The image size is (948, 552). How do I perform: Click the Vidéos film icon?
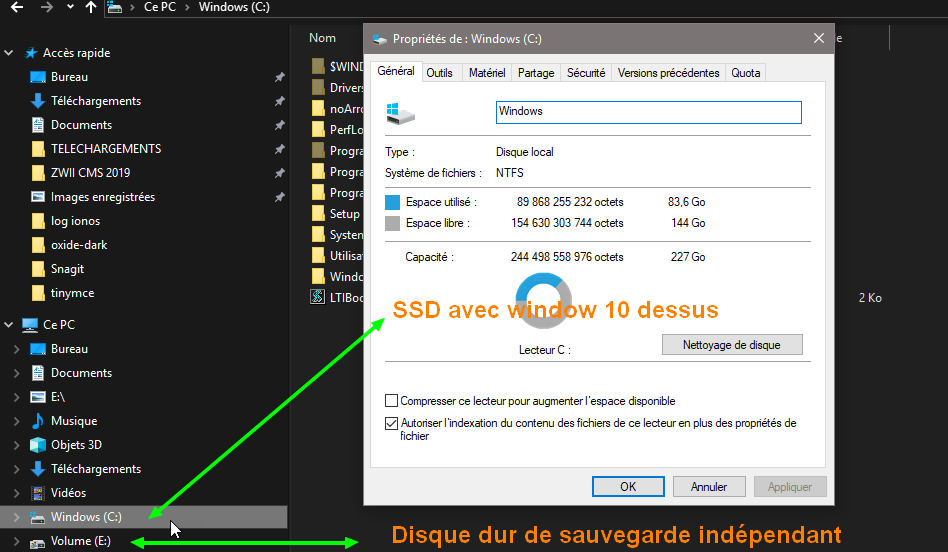click(x=38, y=493)
